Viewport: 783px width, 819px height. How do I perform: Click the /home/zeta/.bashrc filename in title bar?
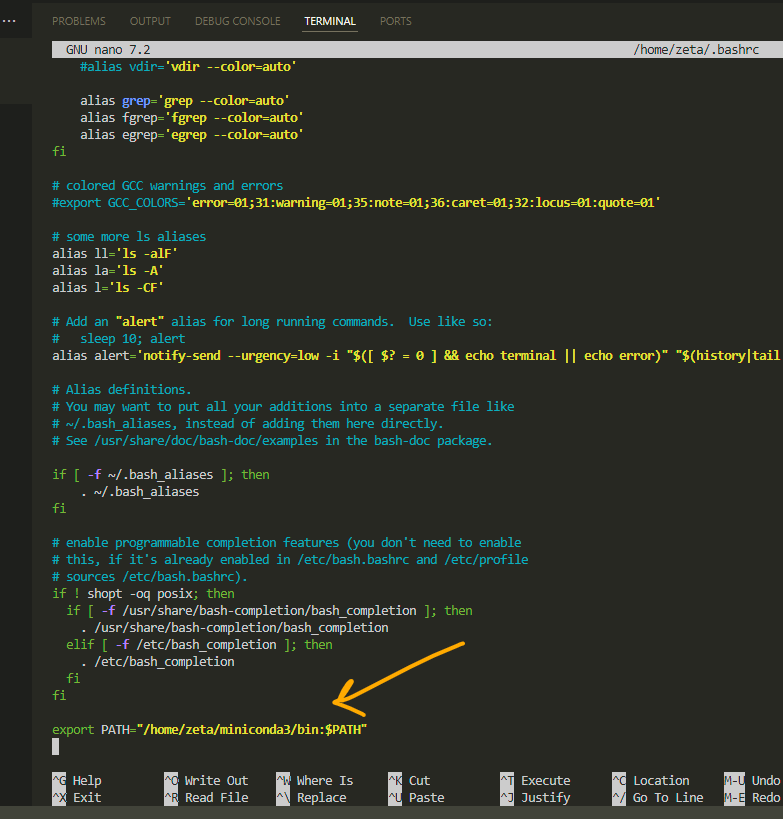coord(697,49)
